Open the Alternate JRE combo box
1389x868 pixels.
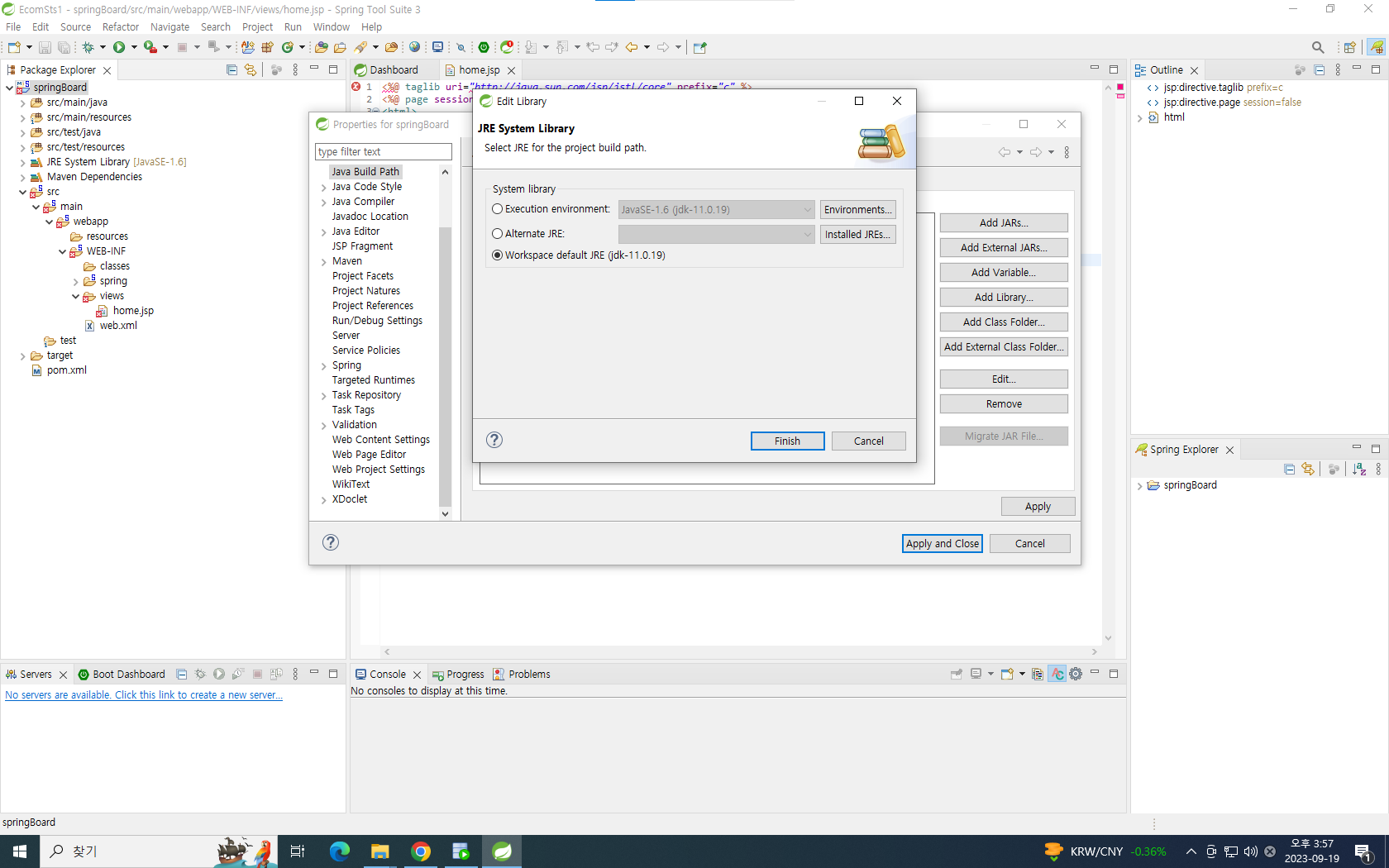pos(717,235)
